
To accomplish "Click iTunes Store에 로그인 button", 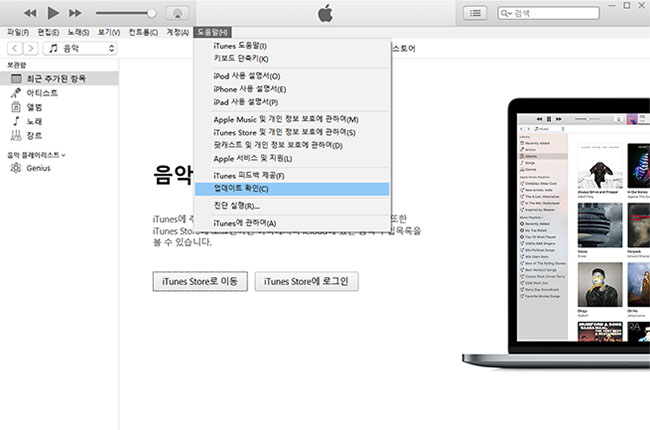I will (306, 281).
